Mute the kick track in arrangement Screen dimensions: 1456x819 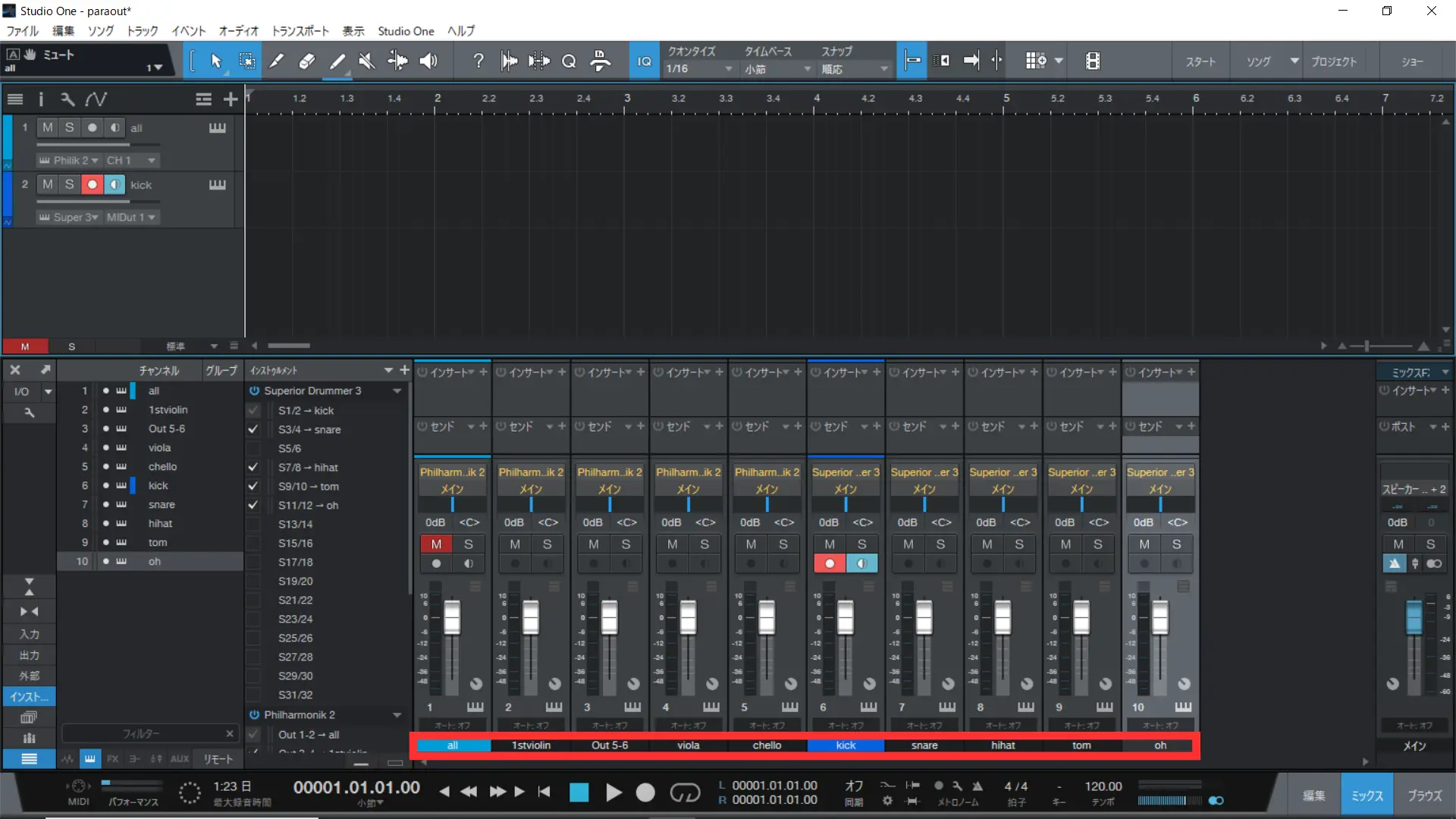tap(48, 184)
